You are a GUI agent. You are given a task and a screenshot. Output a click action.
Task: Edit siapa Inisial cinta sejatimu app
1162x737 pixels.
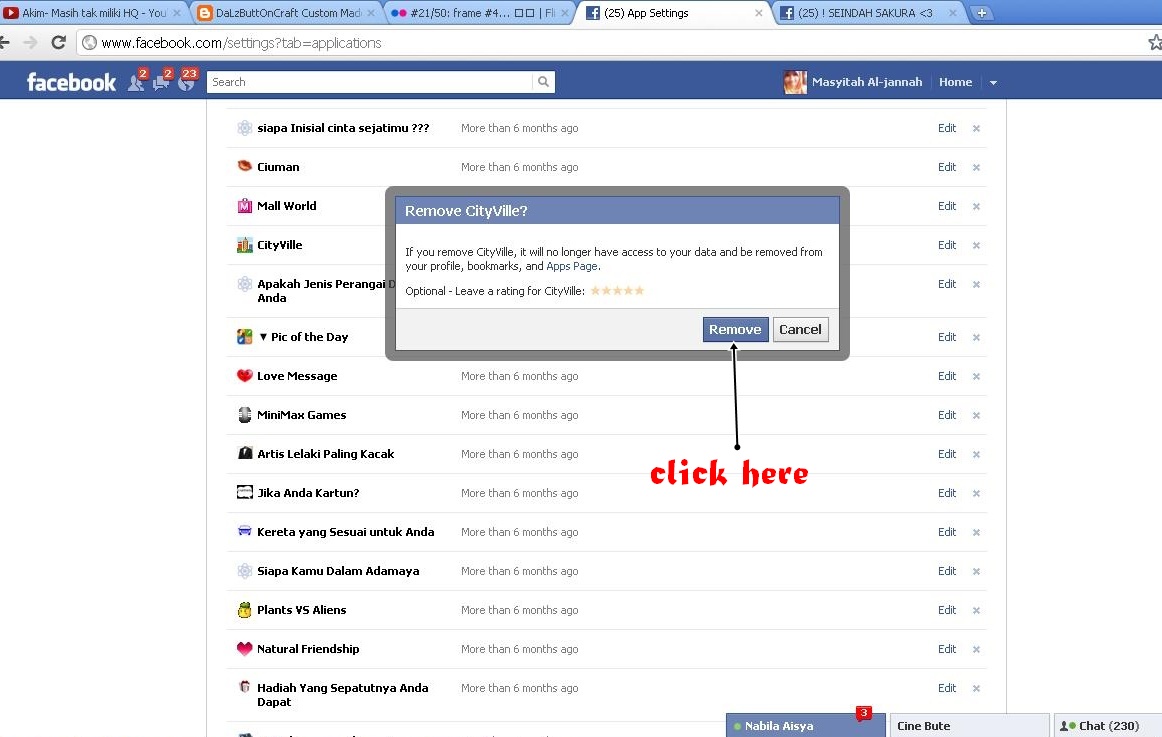point(947,128)
